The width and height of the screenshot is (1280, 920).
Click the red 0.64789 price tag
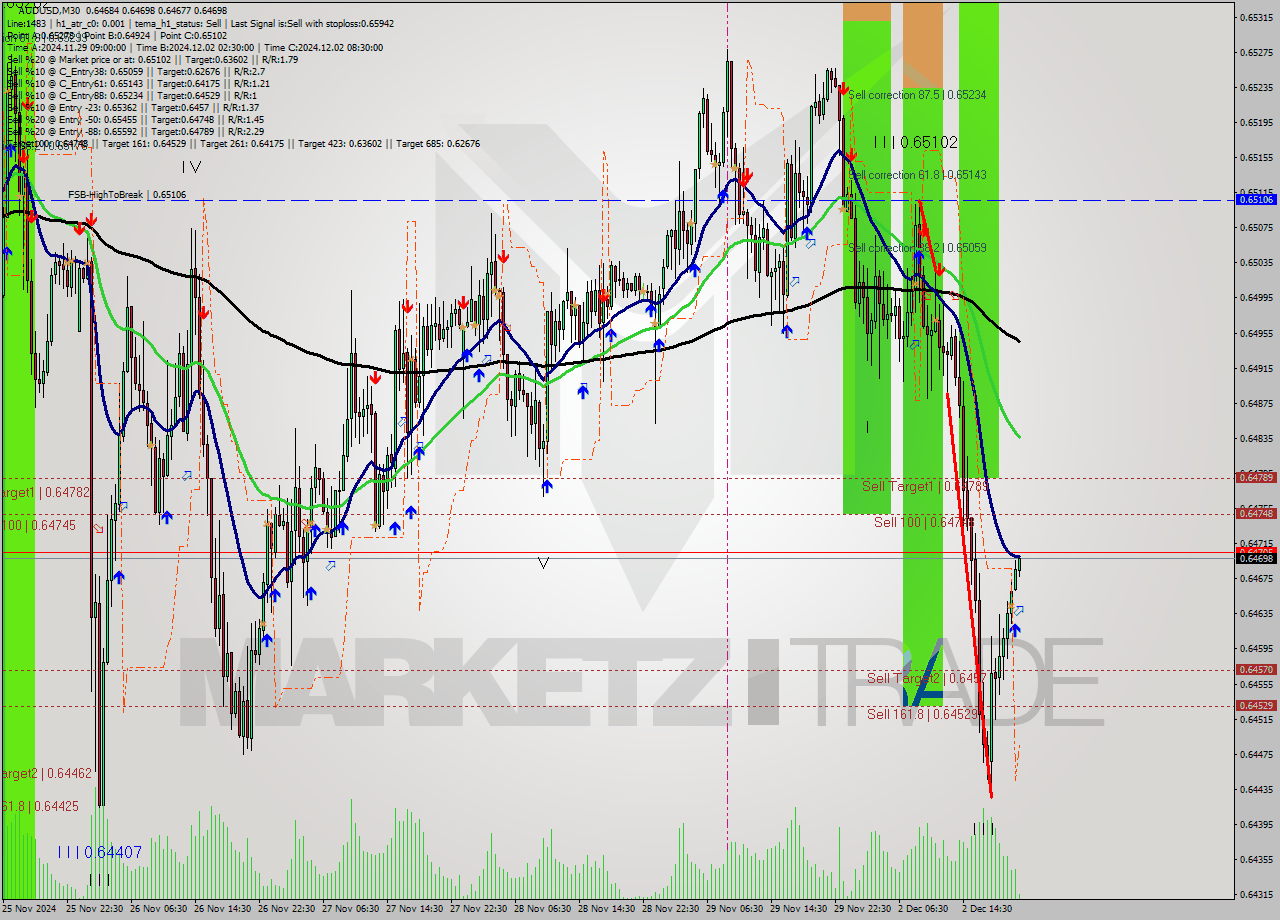click(x=1256, y=477)
